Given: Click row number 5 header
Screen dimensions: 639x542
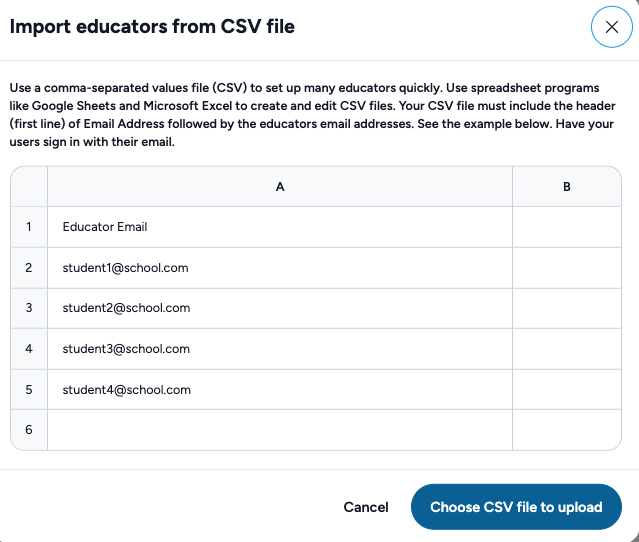Looking at the screenshot, I should (29, 390).
